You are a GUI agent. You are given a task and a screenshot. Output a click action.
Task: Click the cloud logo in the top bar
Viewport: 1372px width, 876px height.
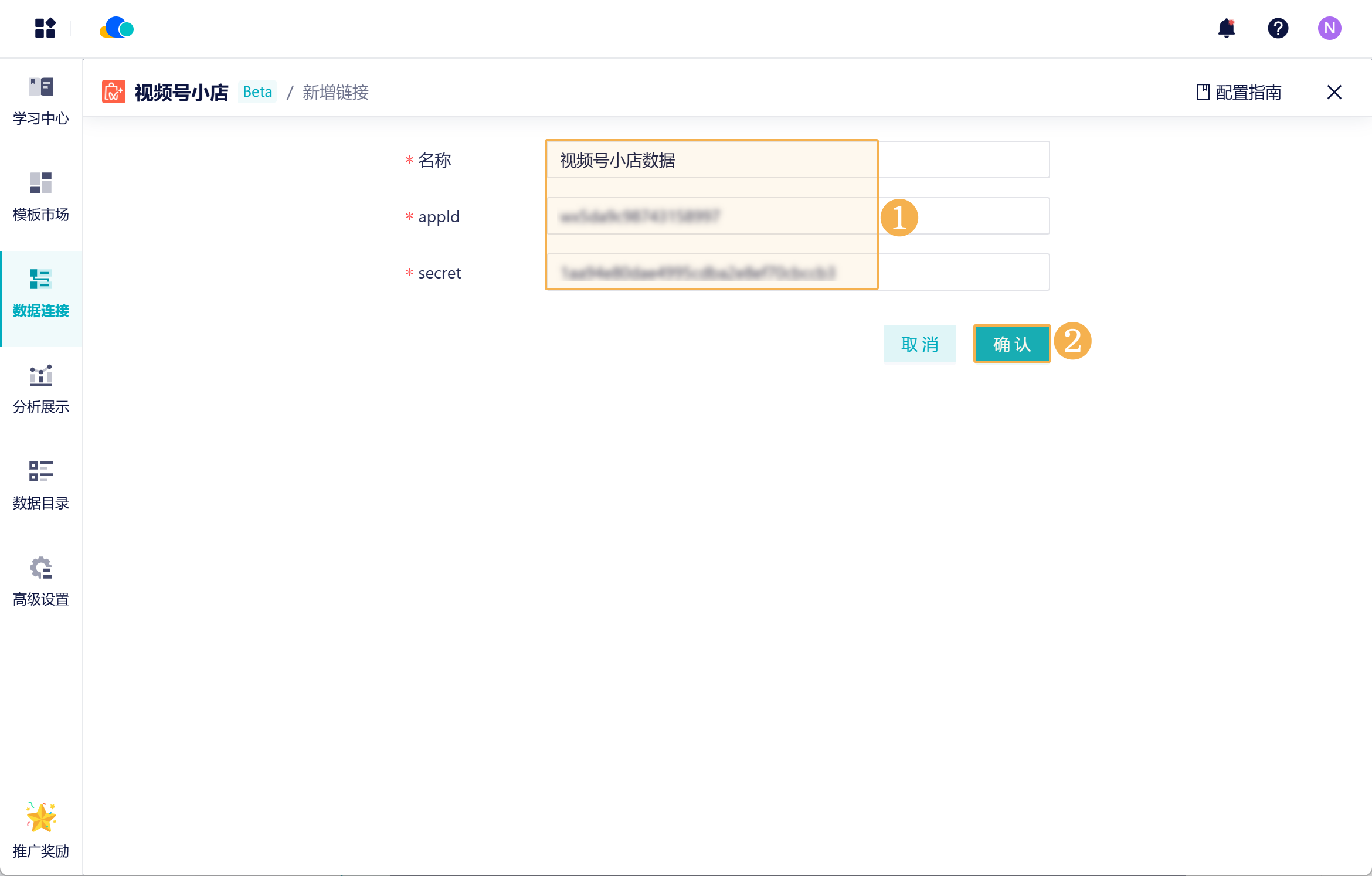click(x=116, y=28)
